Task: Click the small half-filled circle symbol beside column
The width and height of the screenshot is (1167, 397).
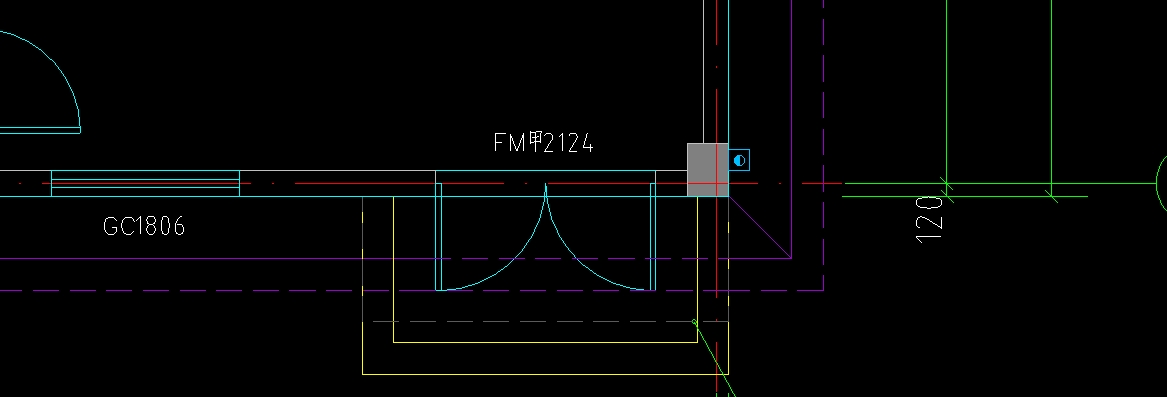Action: [739, 160]
